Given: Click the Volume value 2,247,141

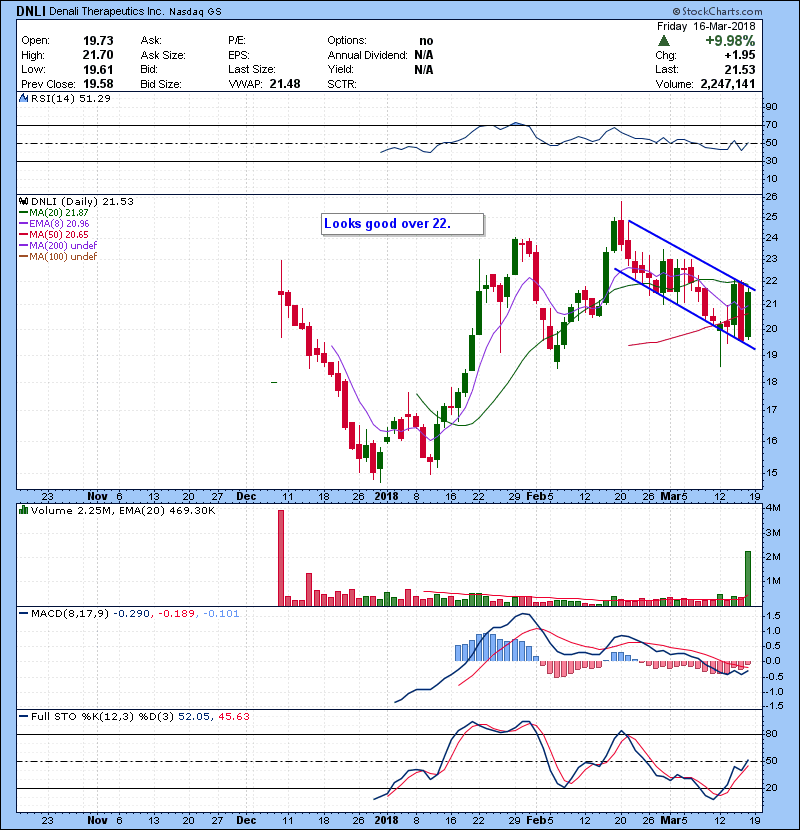Looking at the screenshot, I should point(728,84).
